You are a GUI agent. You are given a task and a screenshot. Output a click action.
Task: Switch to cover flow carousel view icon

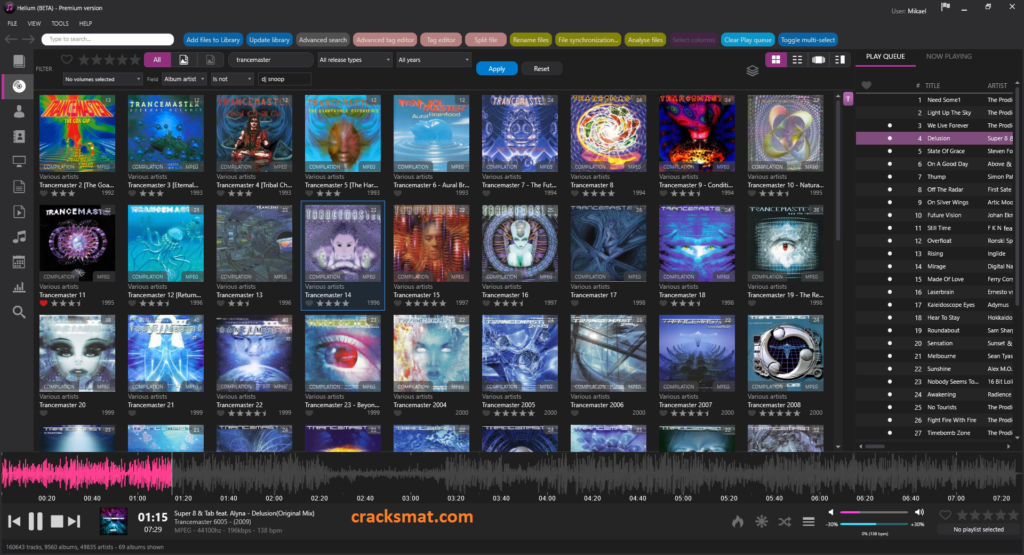point(818,59)
